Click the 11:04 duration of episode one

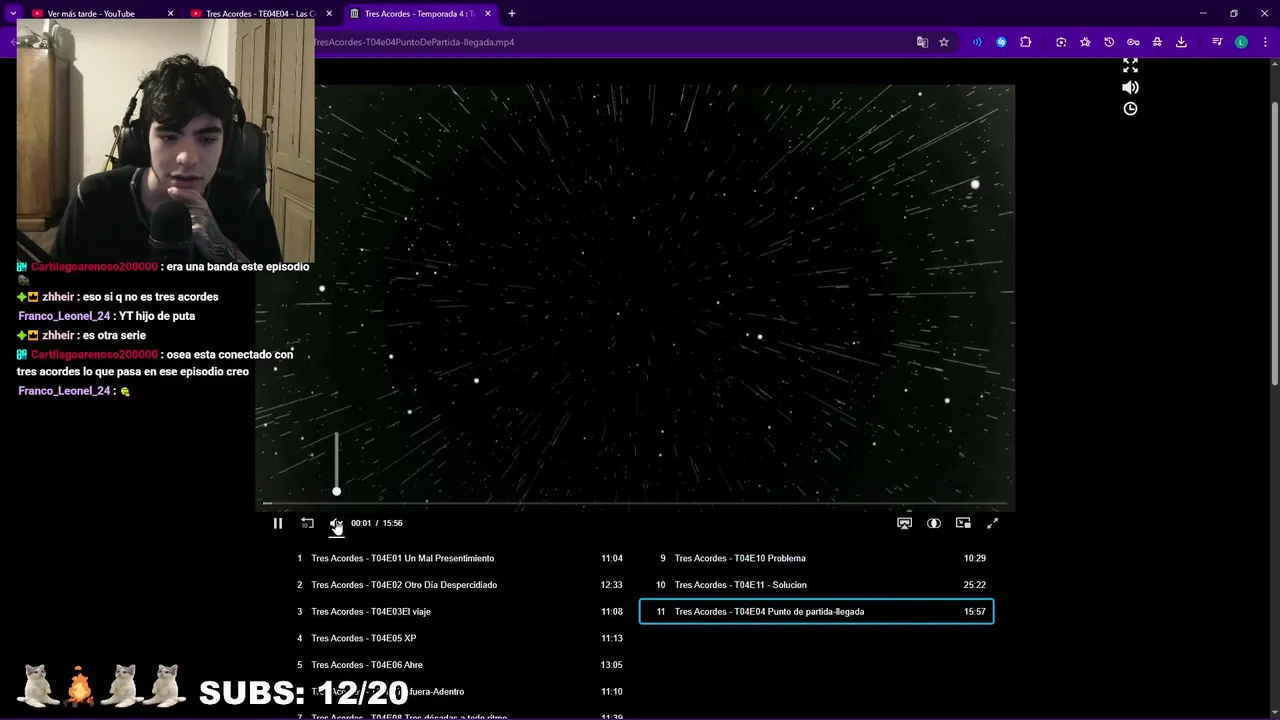(611, 558)
